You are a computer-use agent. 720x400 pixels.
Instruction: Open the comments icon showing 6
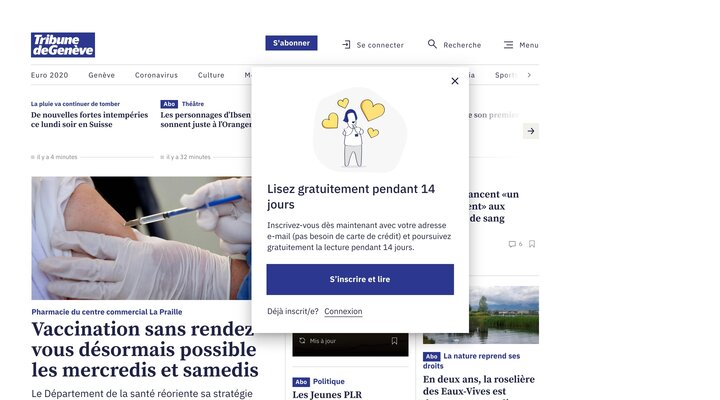pos(512,244)
